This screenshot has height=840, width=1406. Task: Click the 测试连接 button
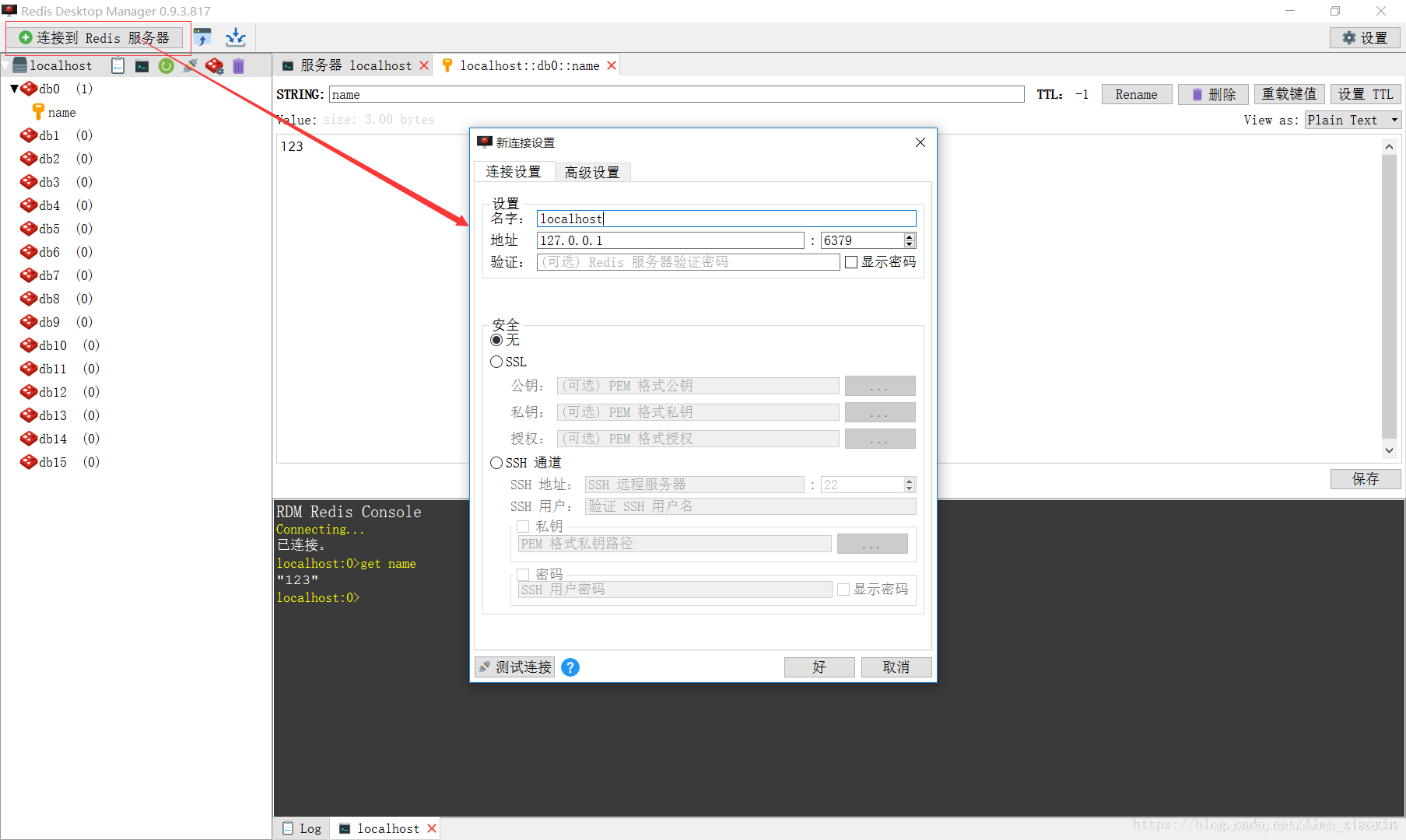click(x=514, y=667)
